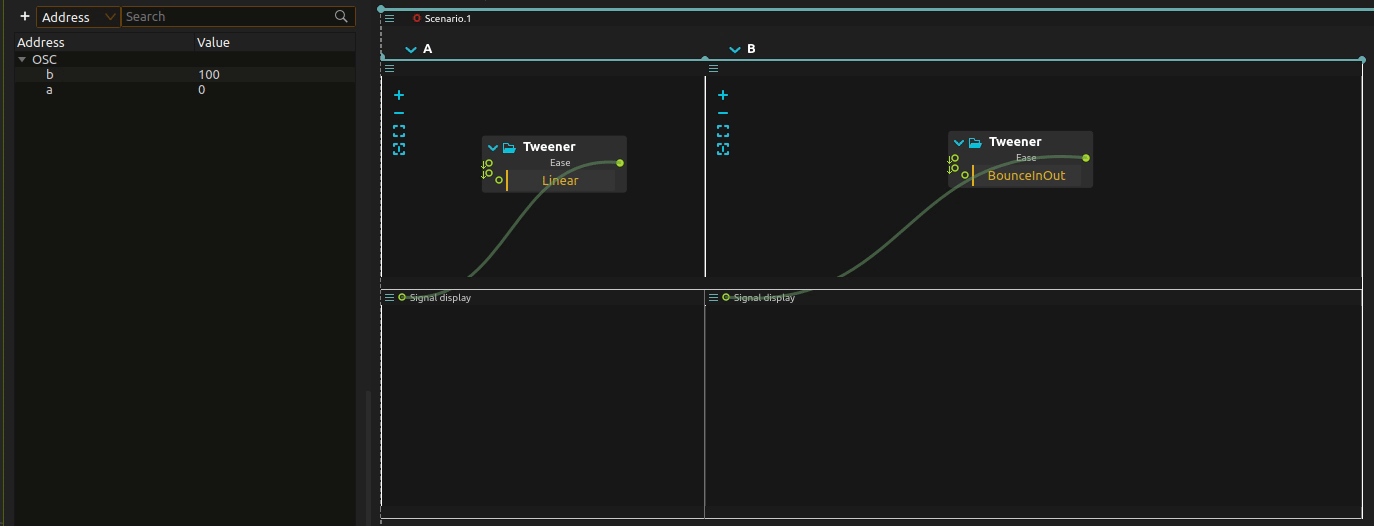
Task: Click the lower dashed-frame icon in interval B
Action: [723, 149]
